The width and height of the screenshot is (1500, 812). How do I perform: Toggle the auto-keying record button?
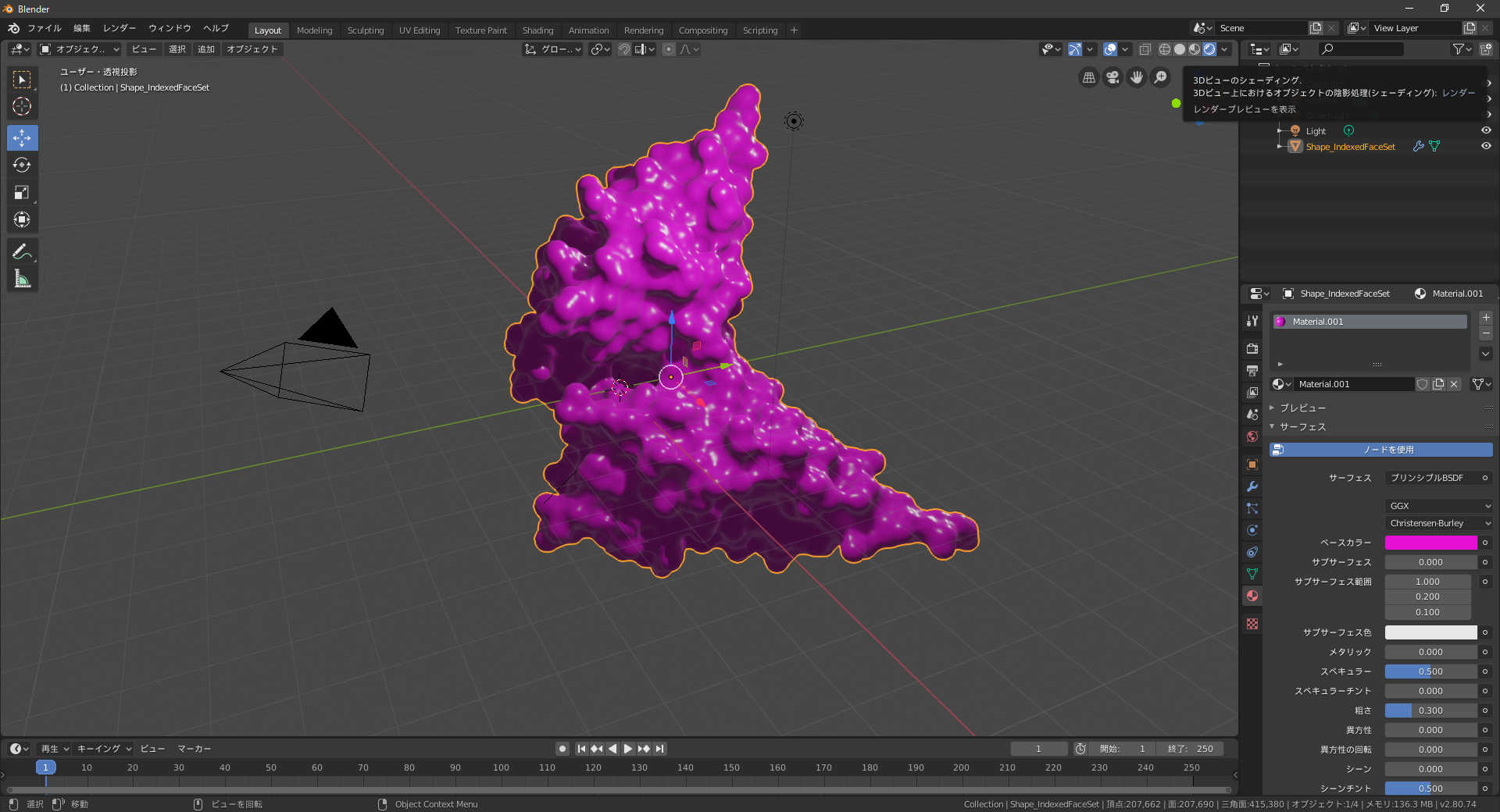point(562,749)
